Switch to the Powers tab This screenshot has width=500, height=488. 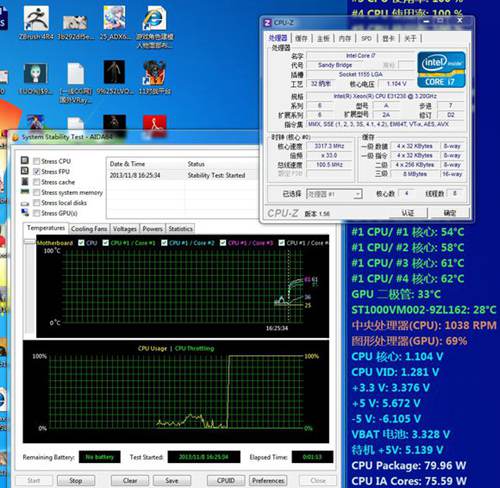click(x=152, y=229)
